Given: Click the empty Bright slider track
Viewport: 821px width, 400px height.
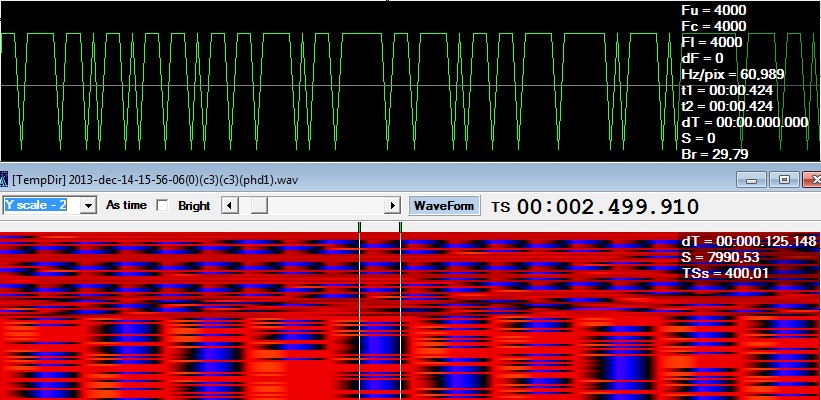Looking at the screenshot, I should point(326,206).
